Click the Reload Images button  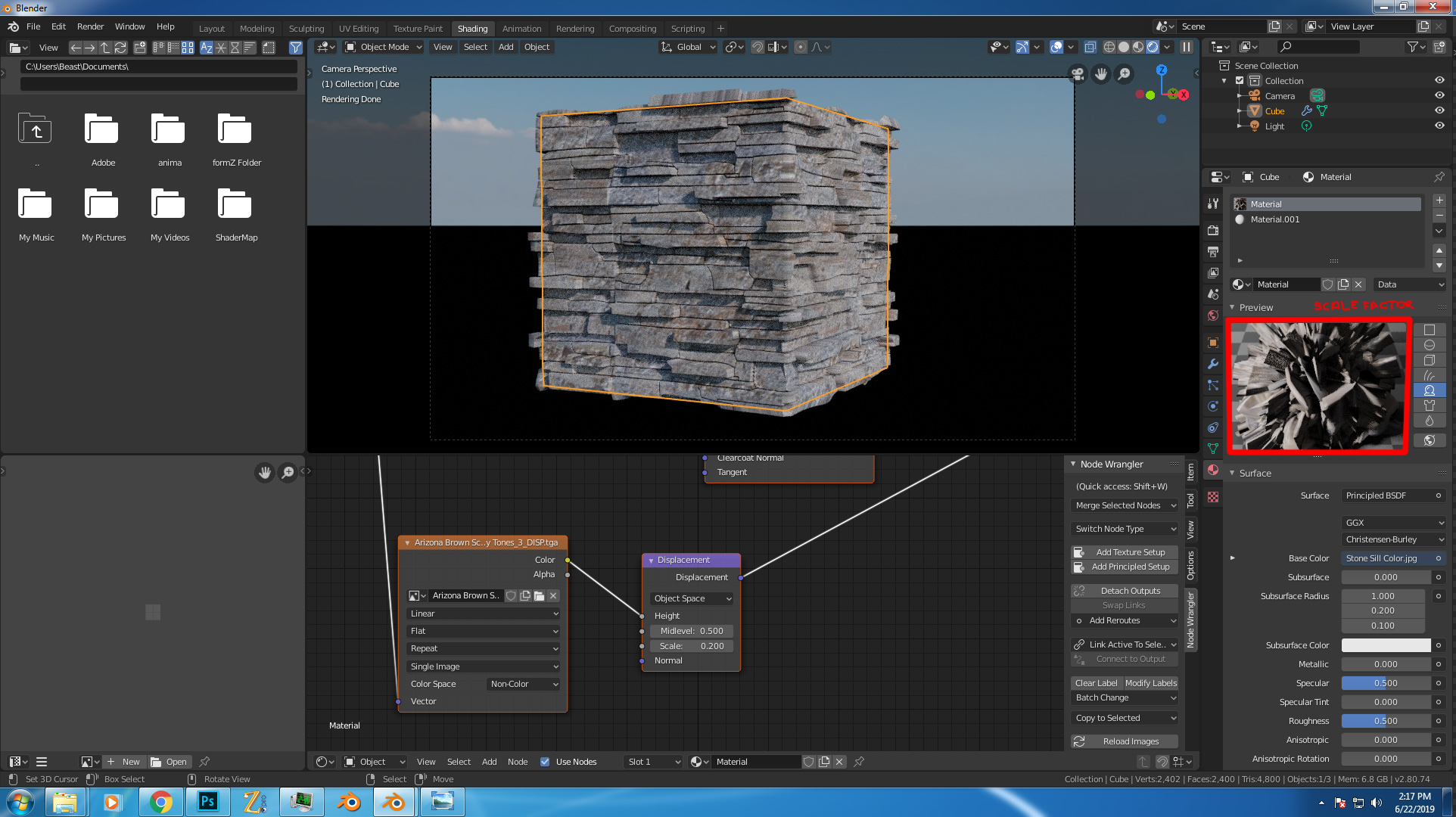point(1125,741)
